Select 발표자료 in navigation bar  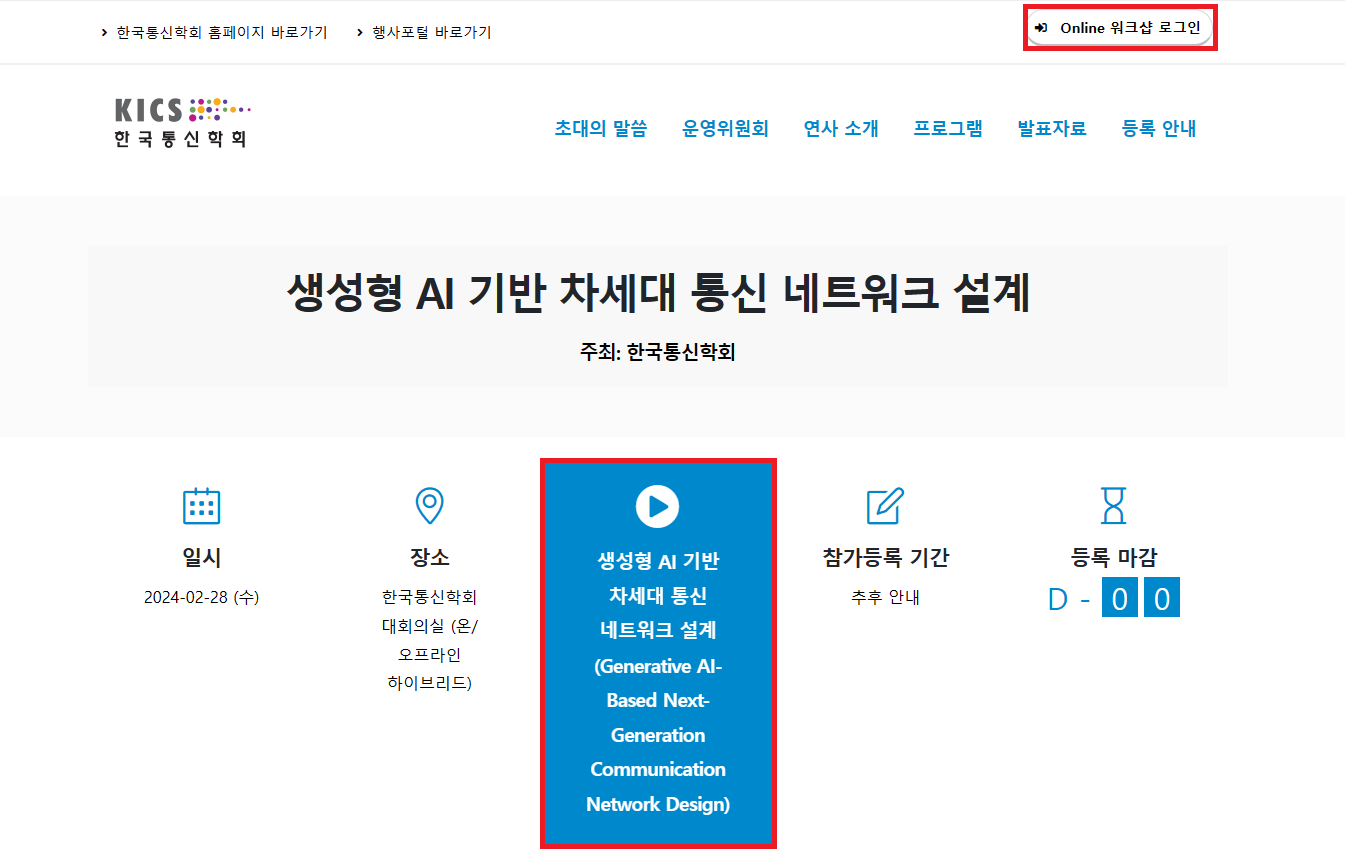[x=1052, y=128]
